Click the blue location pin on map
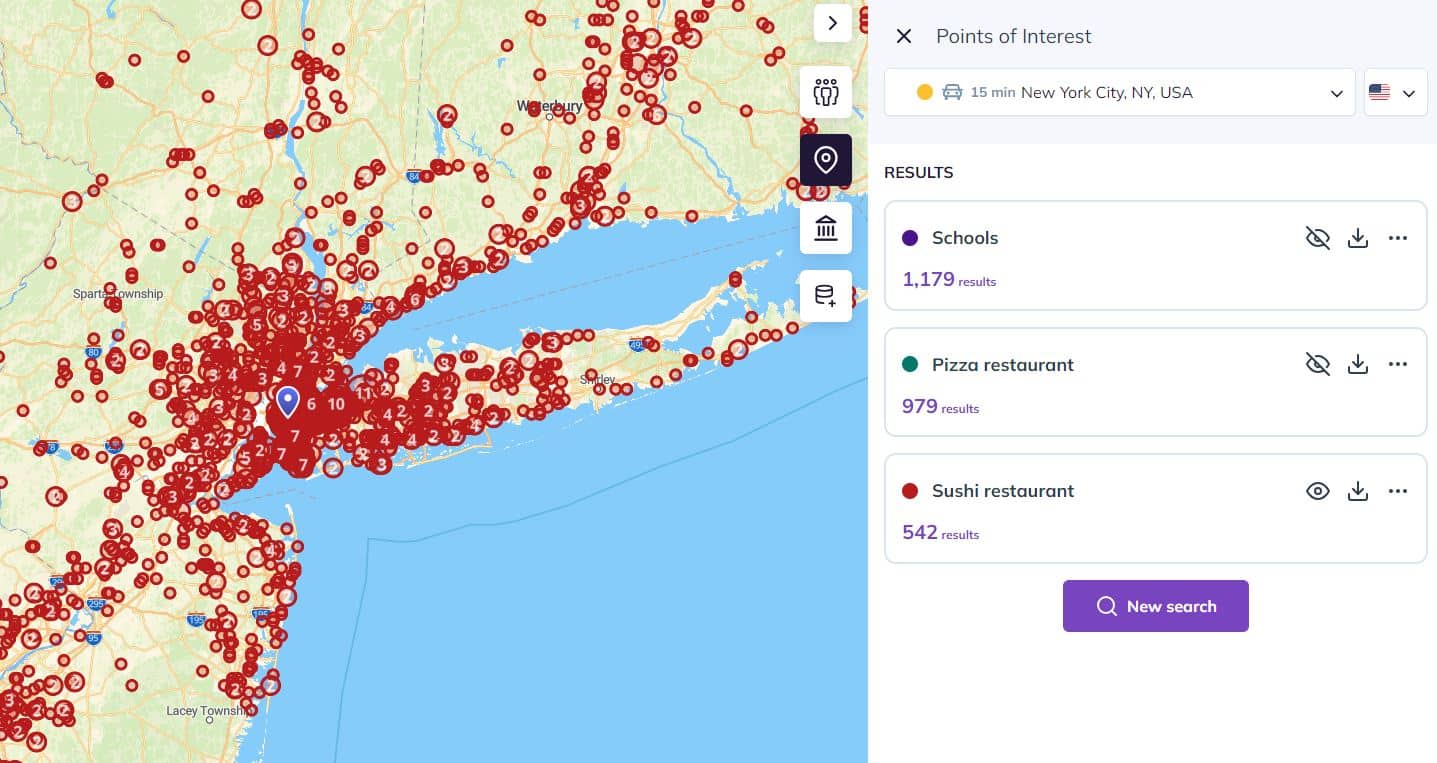 pyautogui.click(x=288, y=400)
